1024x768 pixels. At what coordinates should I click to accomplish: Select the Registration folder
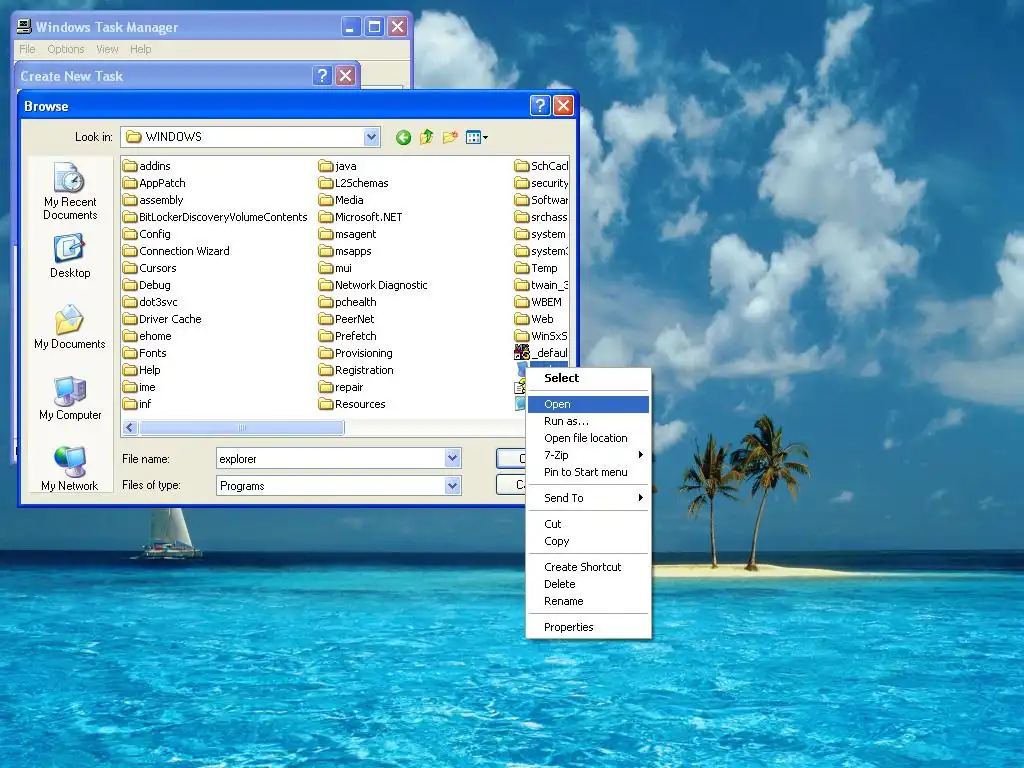pyautogui.click(x=357, y=370)
